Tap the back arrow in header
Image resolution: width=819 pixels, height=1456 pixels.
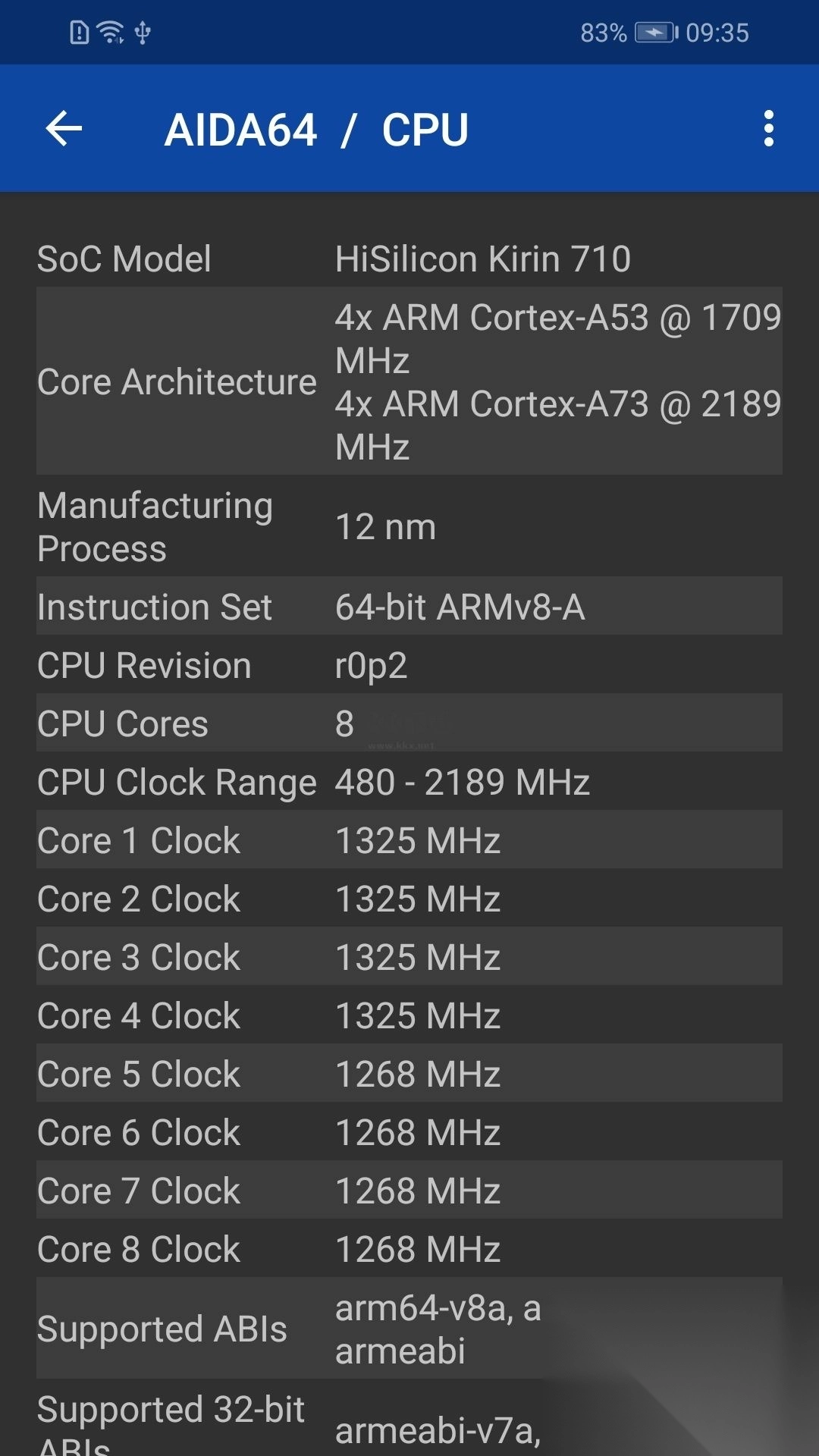coord(64,128)
